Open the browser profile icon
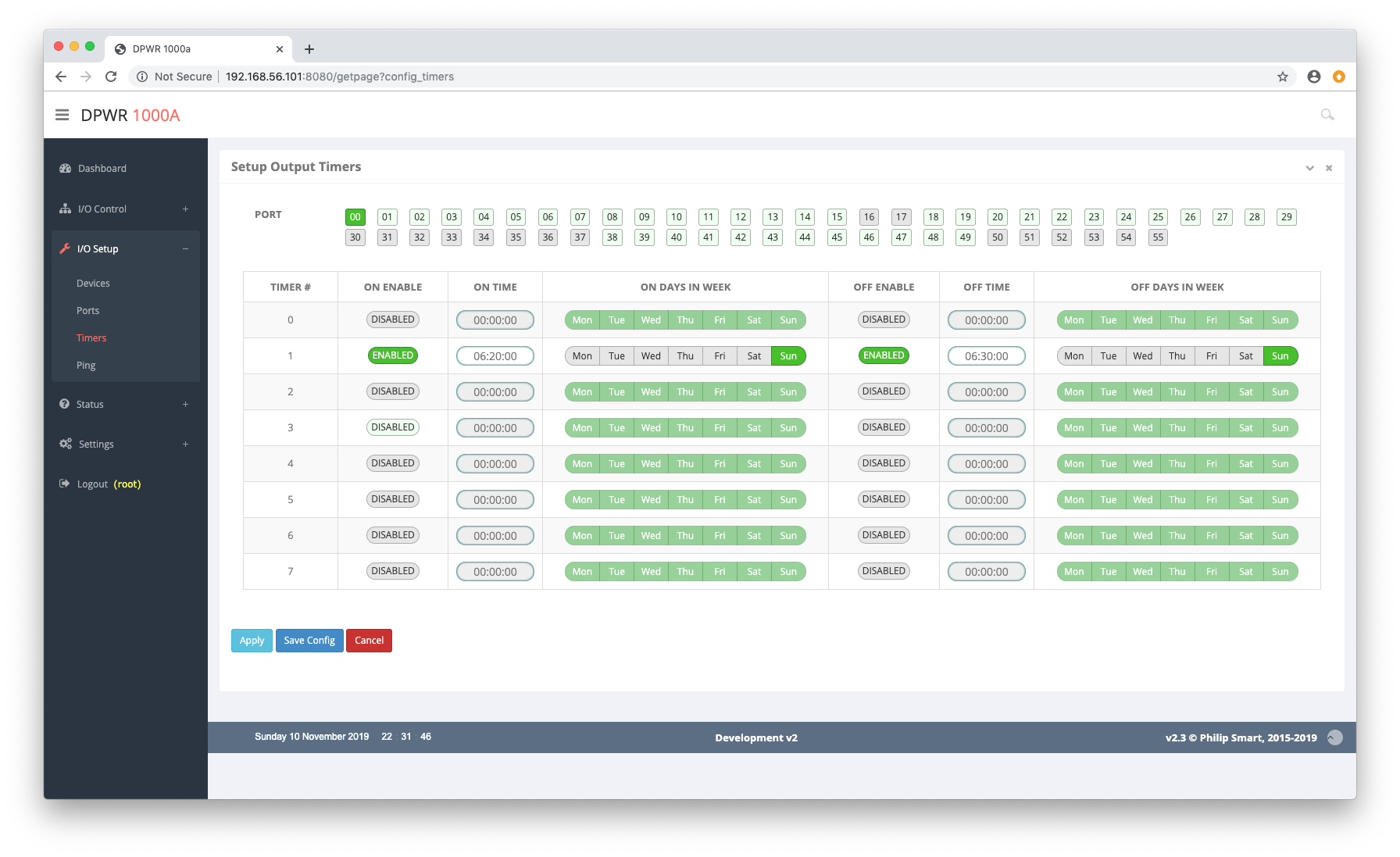Screen dimensions: 1400x857 click(x=1313, y=77)
